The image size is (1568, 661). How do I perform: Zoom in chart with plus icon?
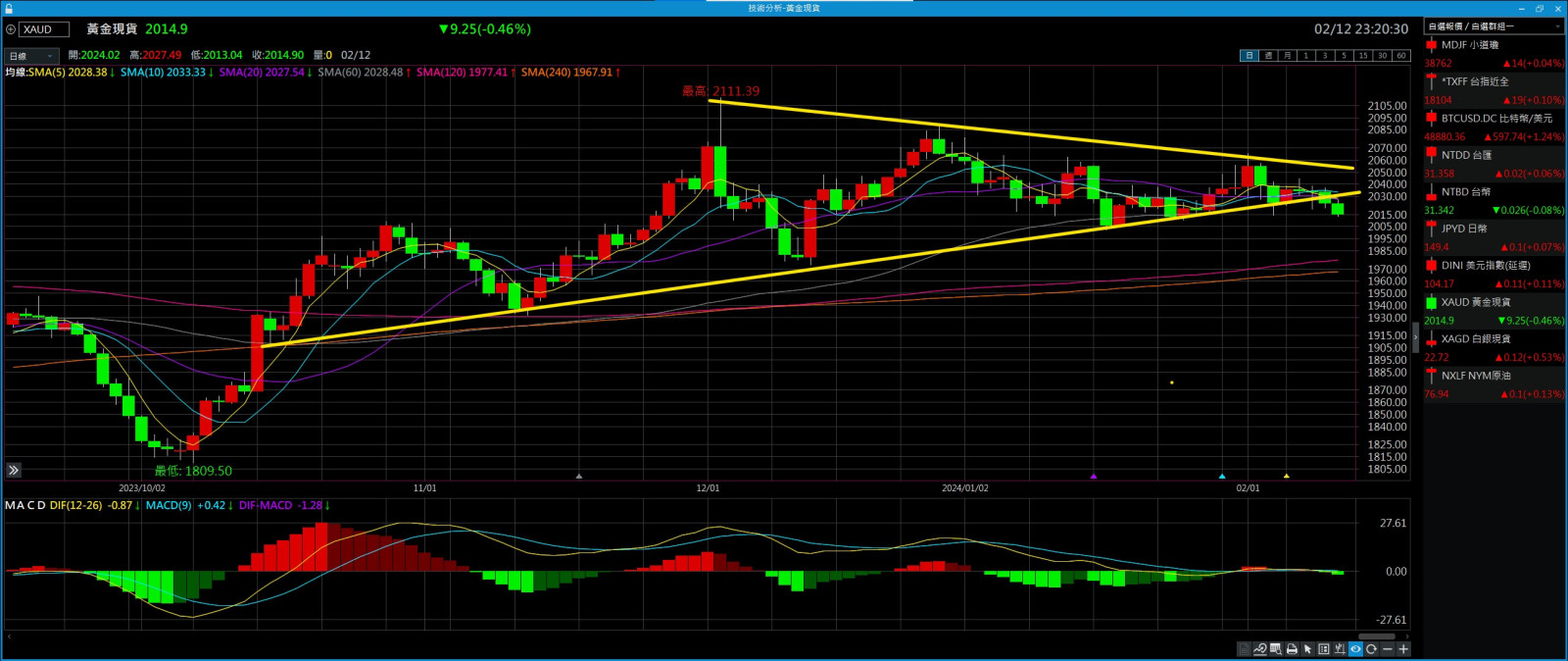coord(1403,649)
